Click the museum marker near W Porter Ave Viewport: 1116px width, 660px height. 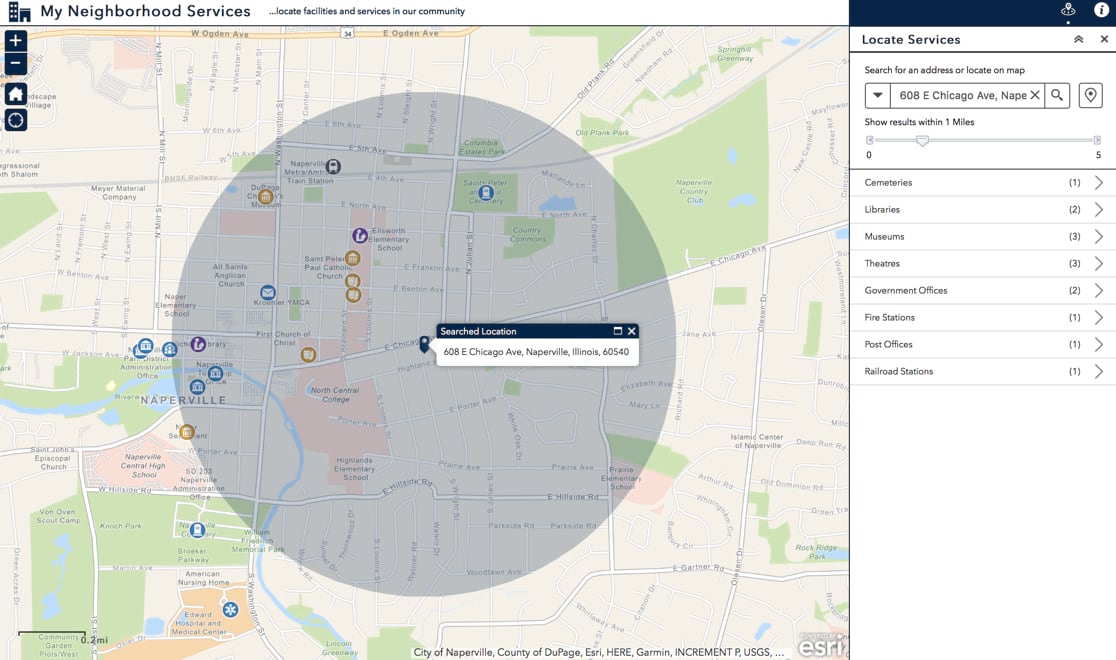point(186,431)
